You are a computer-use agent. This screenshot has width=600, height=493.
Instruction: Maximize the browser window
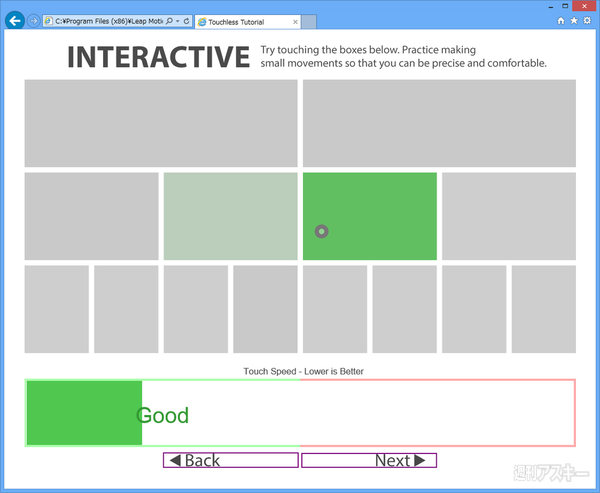point(565,6)
